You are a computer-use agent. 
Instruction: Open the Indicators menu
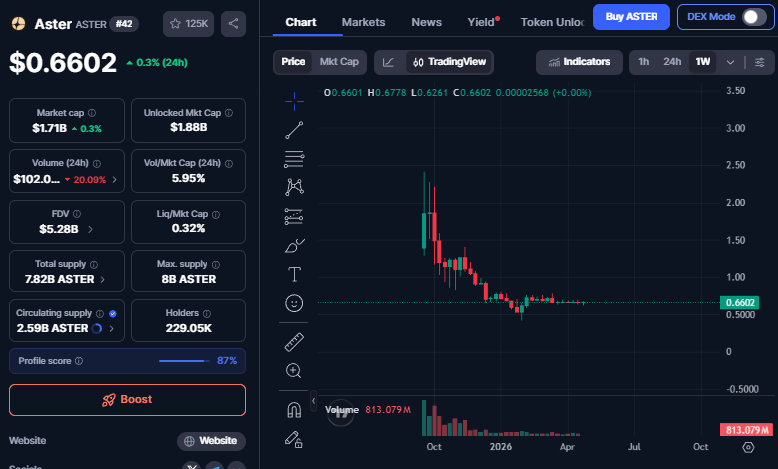pyautogui.click(x=579, y=62)
